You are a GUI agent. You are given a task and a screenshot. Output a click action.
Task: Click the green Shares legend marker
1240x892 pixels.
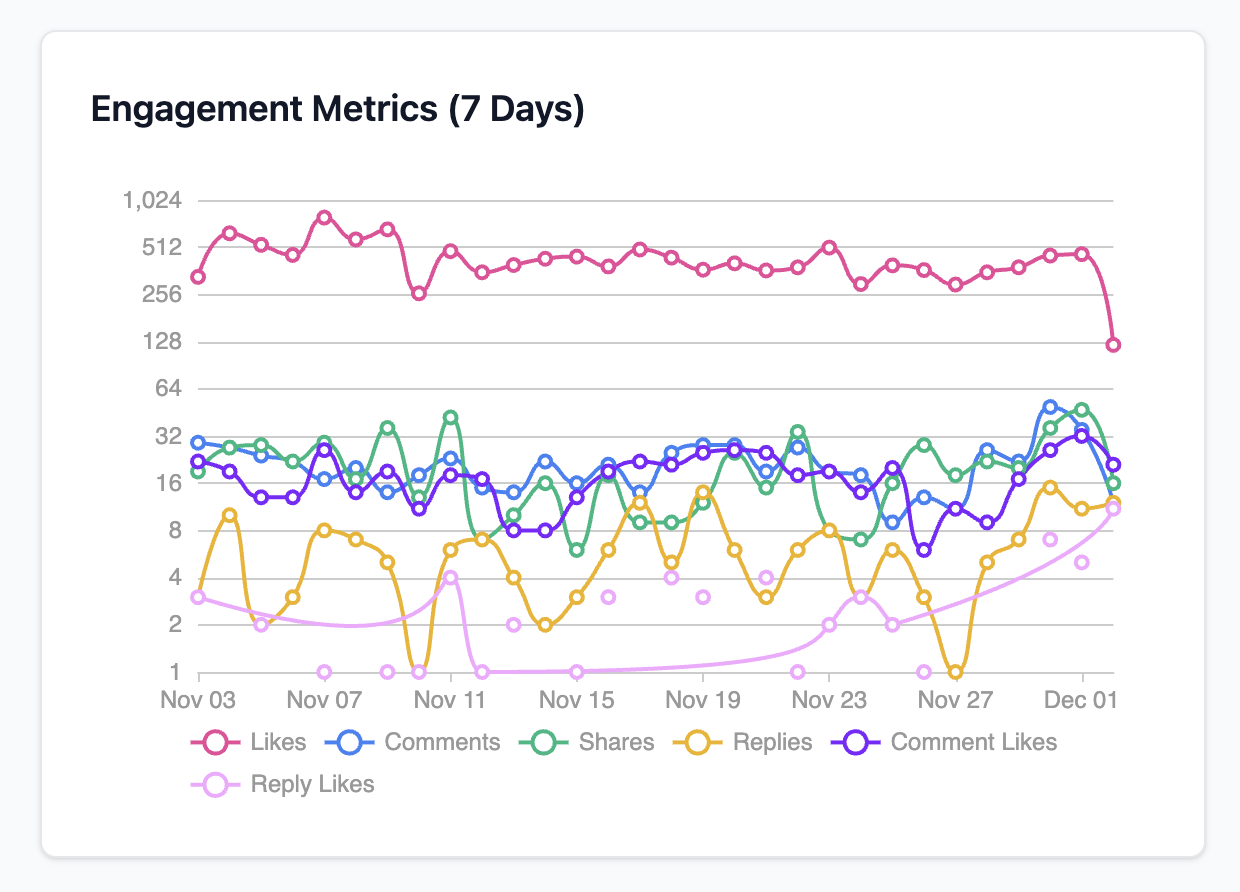coord(545,742)
